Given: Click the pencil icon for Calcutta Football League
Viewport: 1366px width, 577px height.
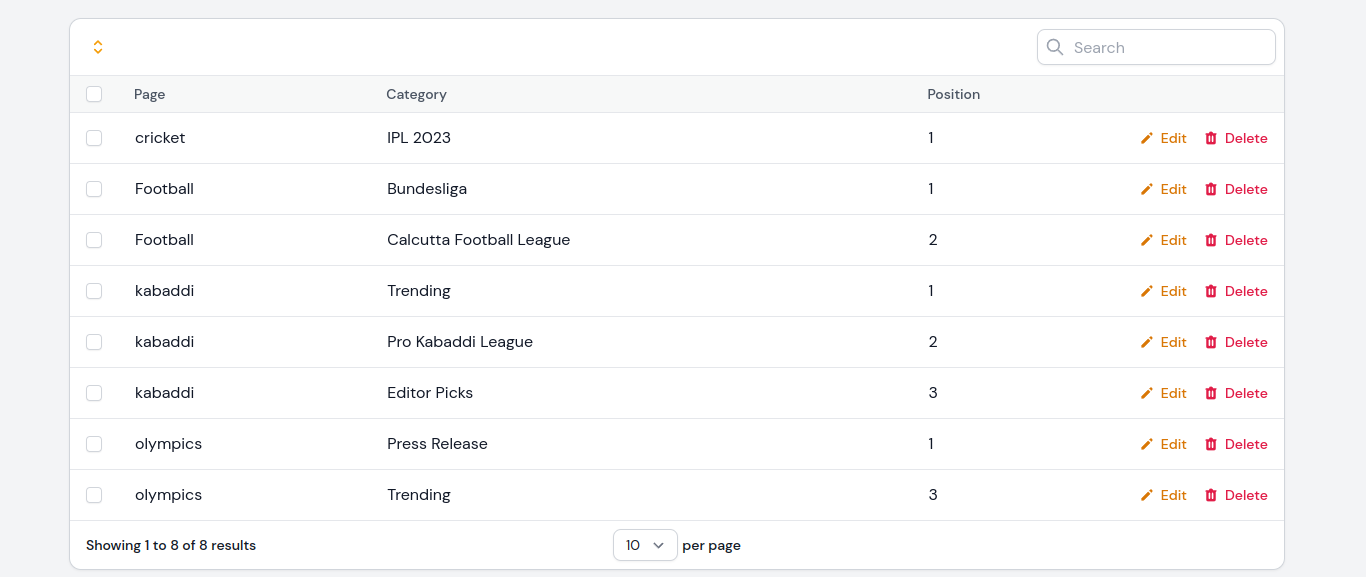Looking at the screenshot, I should (x=1147, y=240).
